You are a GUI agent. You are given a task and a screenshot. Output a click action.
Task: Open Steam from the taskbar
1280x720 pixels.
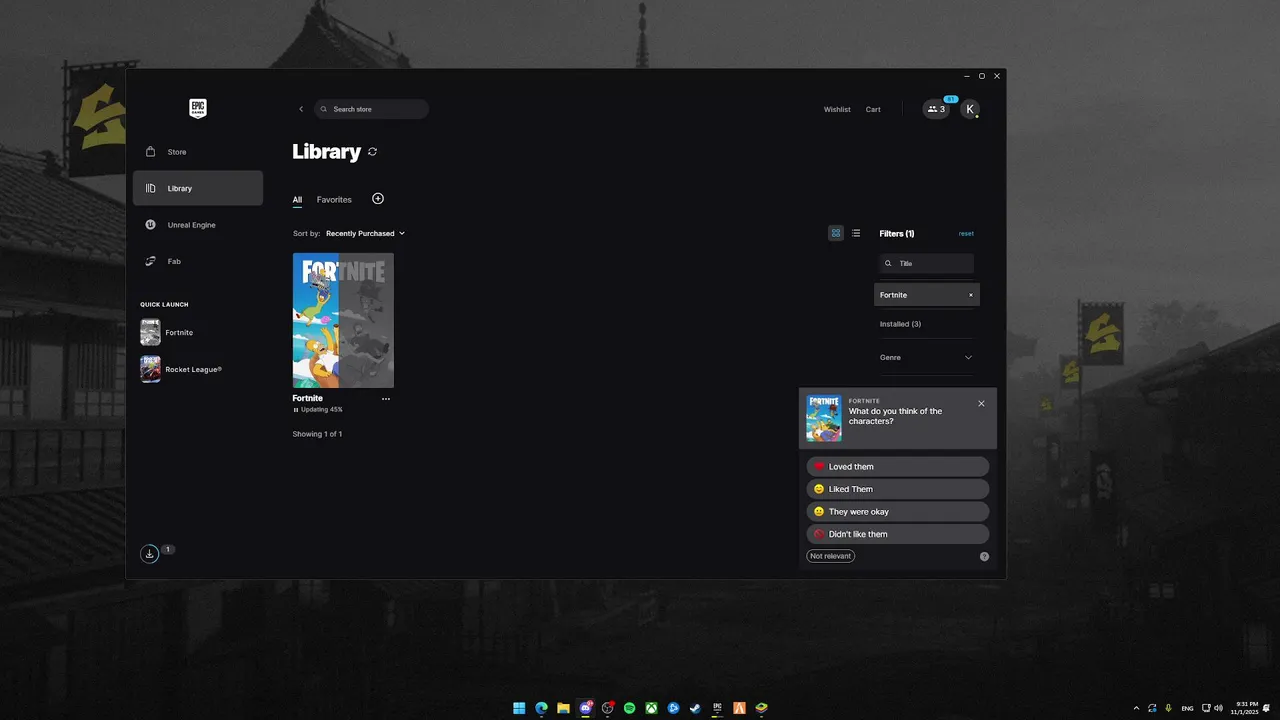click(x=695, y=708)
